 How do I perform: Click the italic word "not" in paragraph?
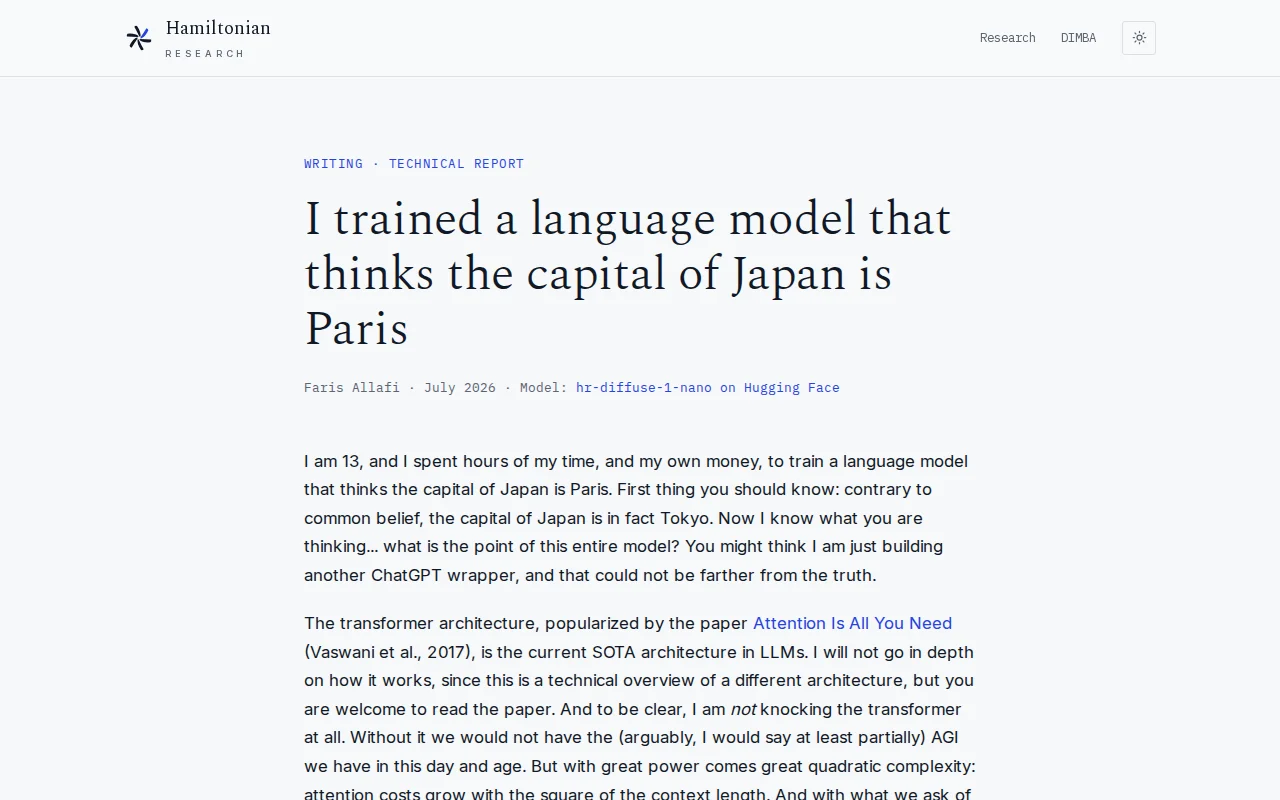[743, 709]
